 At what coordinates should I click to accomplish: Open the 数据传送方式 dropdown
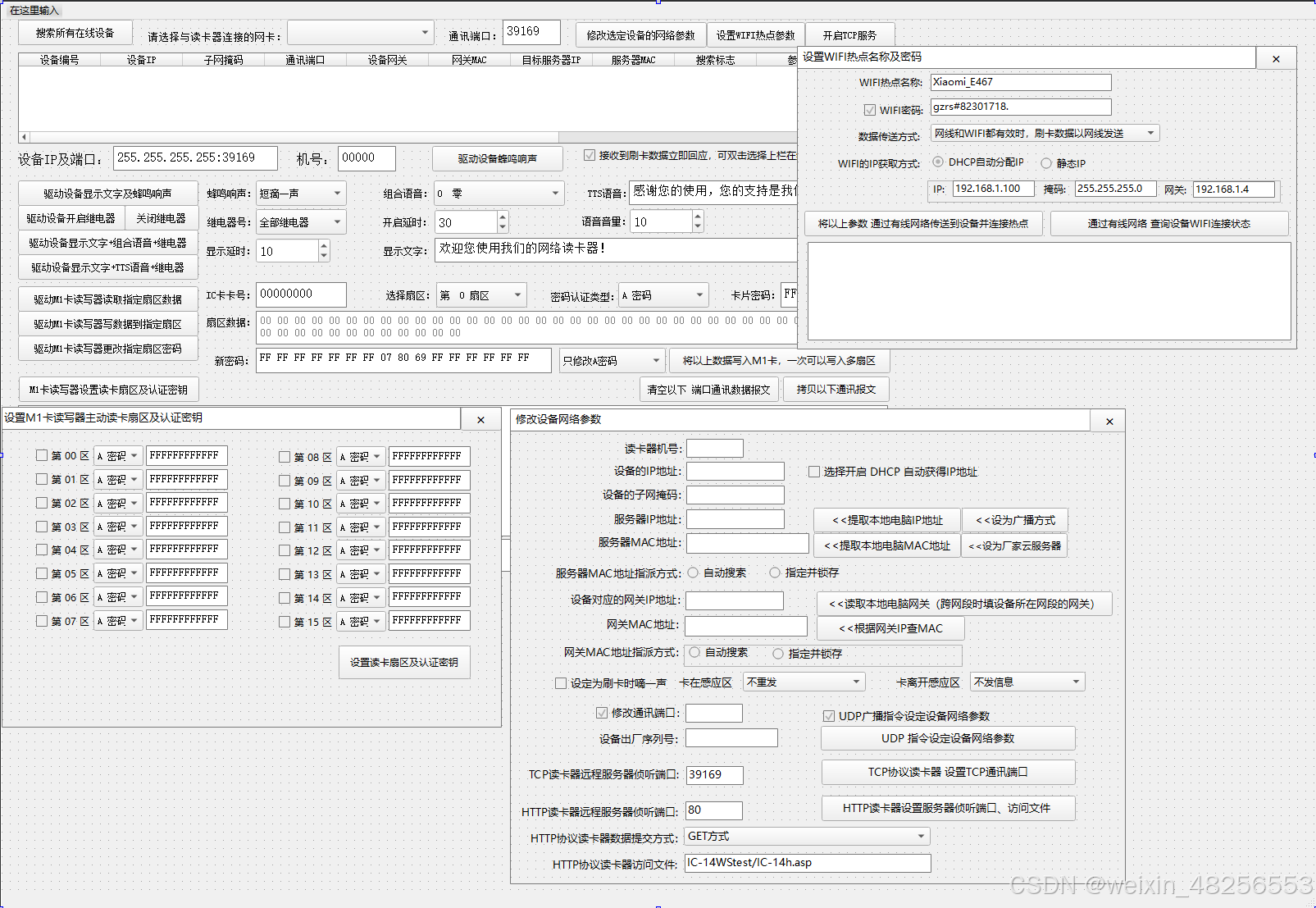click(1045, 133)
